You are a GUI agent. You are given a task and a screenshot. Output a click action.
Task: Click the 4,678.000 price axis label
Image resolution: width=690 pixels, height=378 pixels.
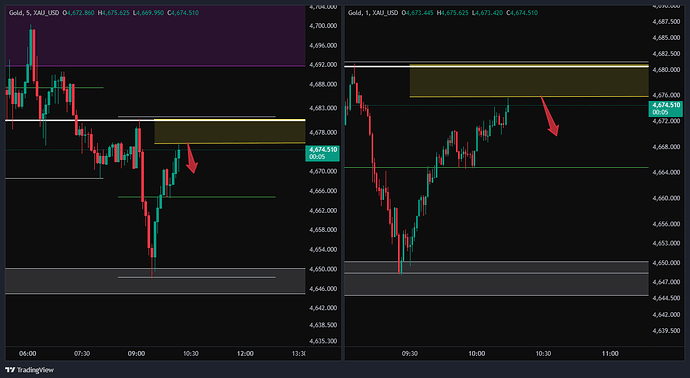323,132
